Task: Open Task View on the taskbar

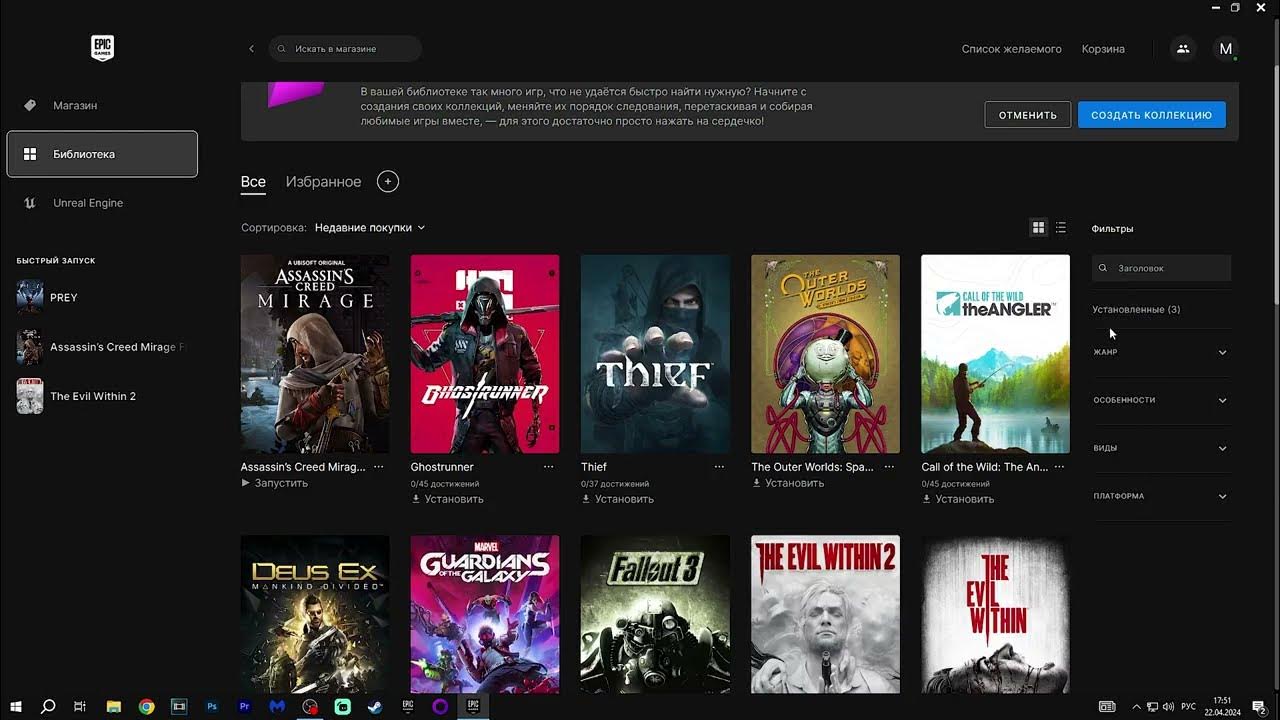Action: click(x=80, y=706)
